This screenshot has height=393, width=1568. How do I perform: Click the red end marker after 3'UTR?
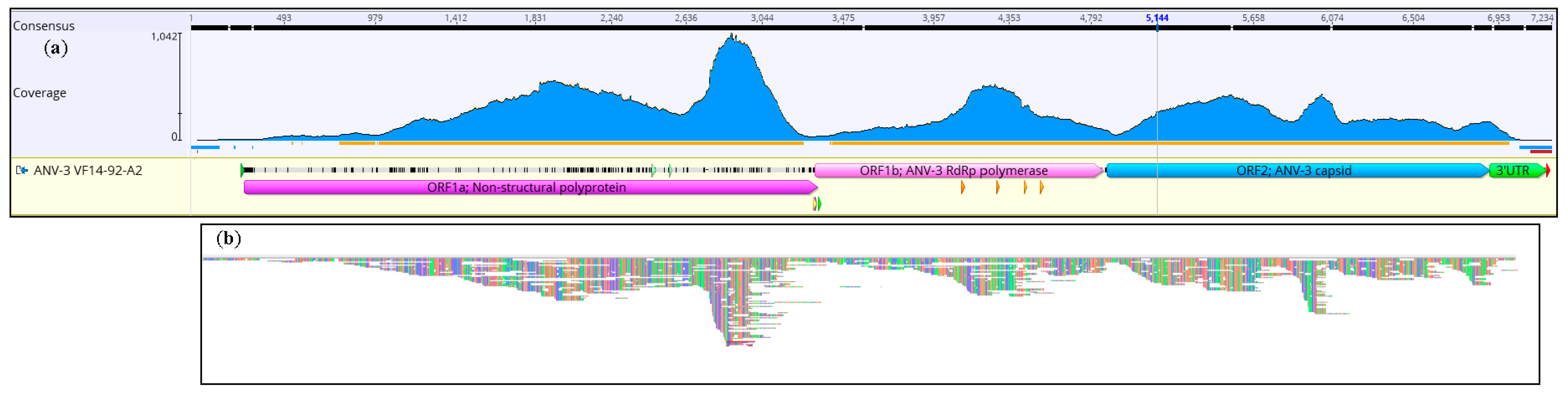(x=1548, y=171)
